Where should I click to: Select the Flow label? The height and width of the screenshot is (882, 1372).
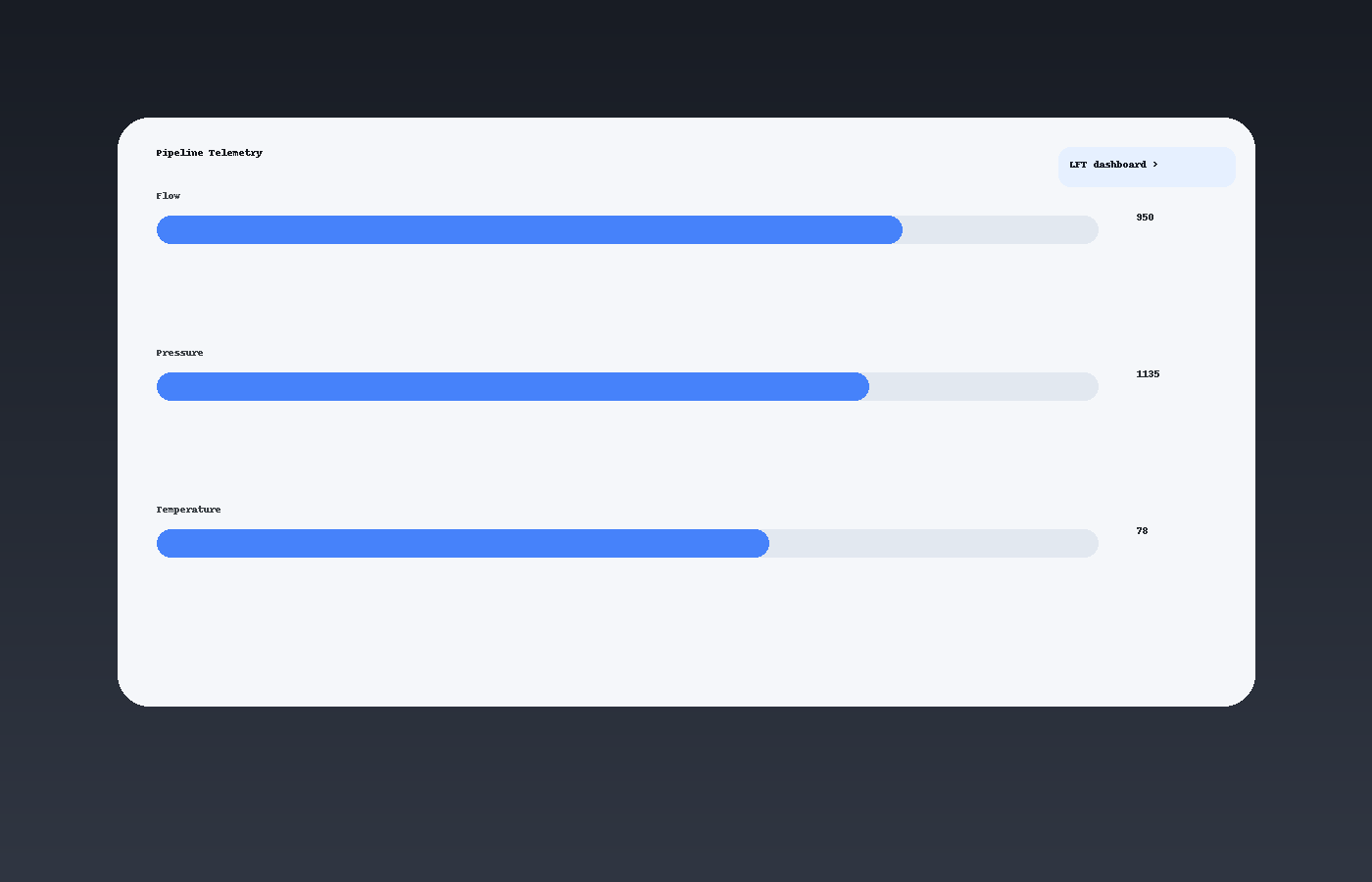tap(168, 196)
